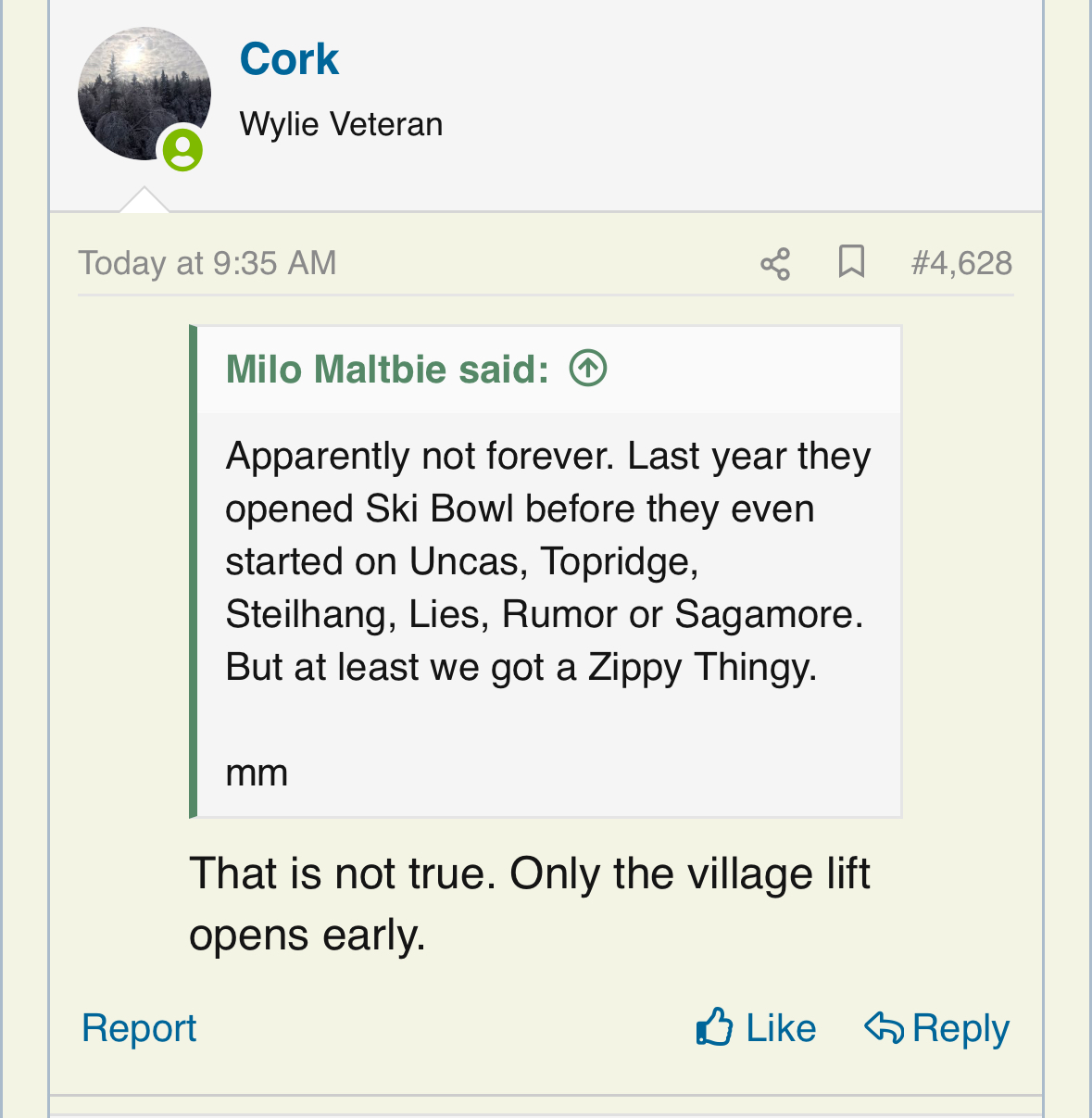The height and width of the screenshot is (1118, 1092).
Task: Open the Cork username link
Action: [x=289, y=59]
